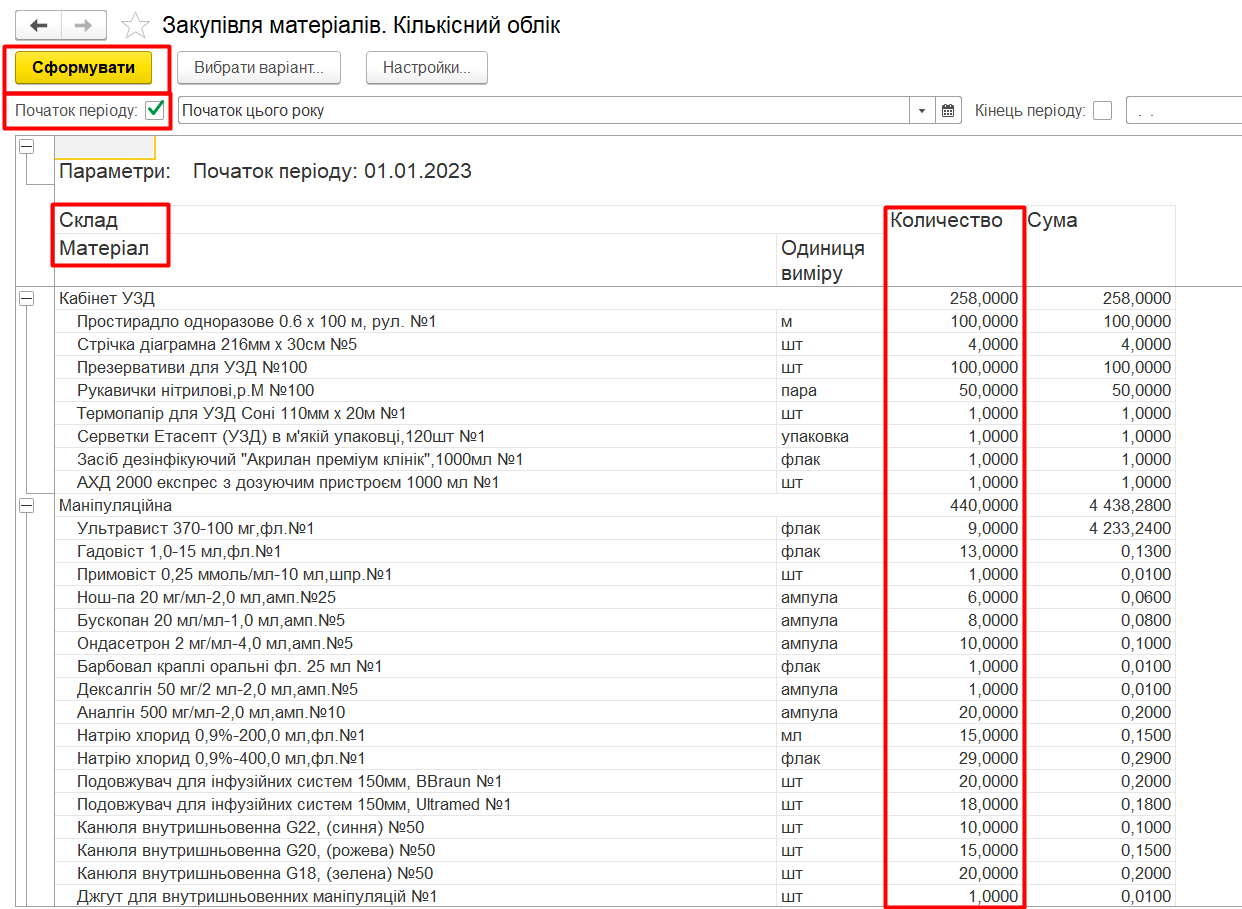
Task: Enable the Кінець періоду checkbox
Action: click(x=1102, y=111)
